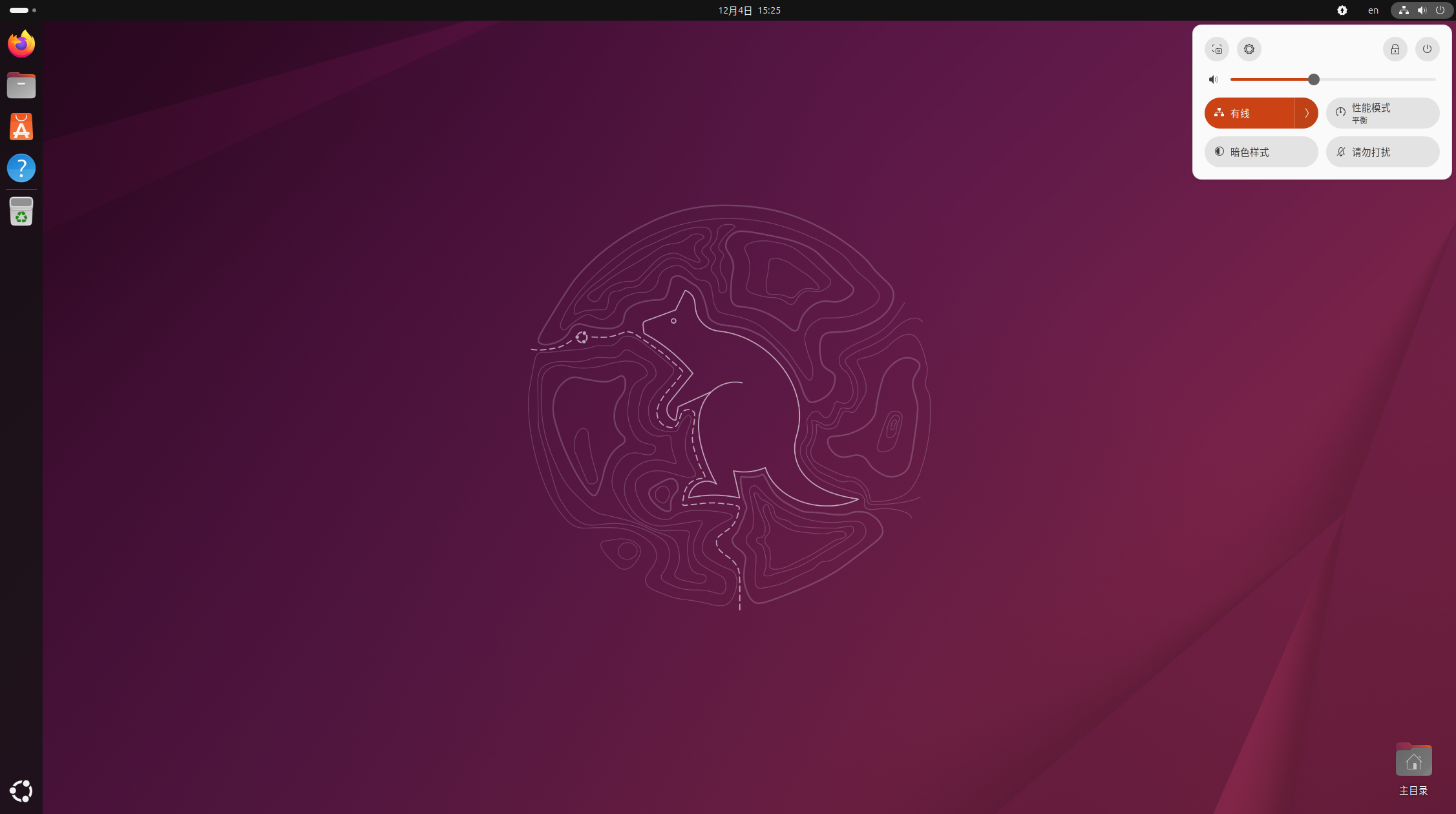Switch 性能模式 power mode
This screenshot has width=1456, height=814.
[1382, 114]
